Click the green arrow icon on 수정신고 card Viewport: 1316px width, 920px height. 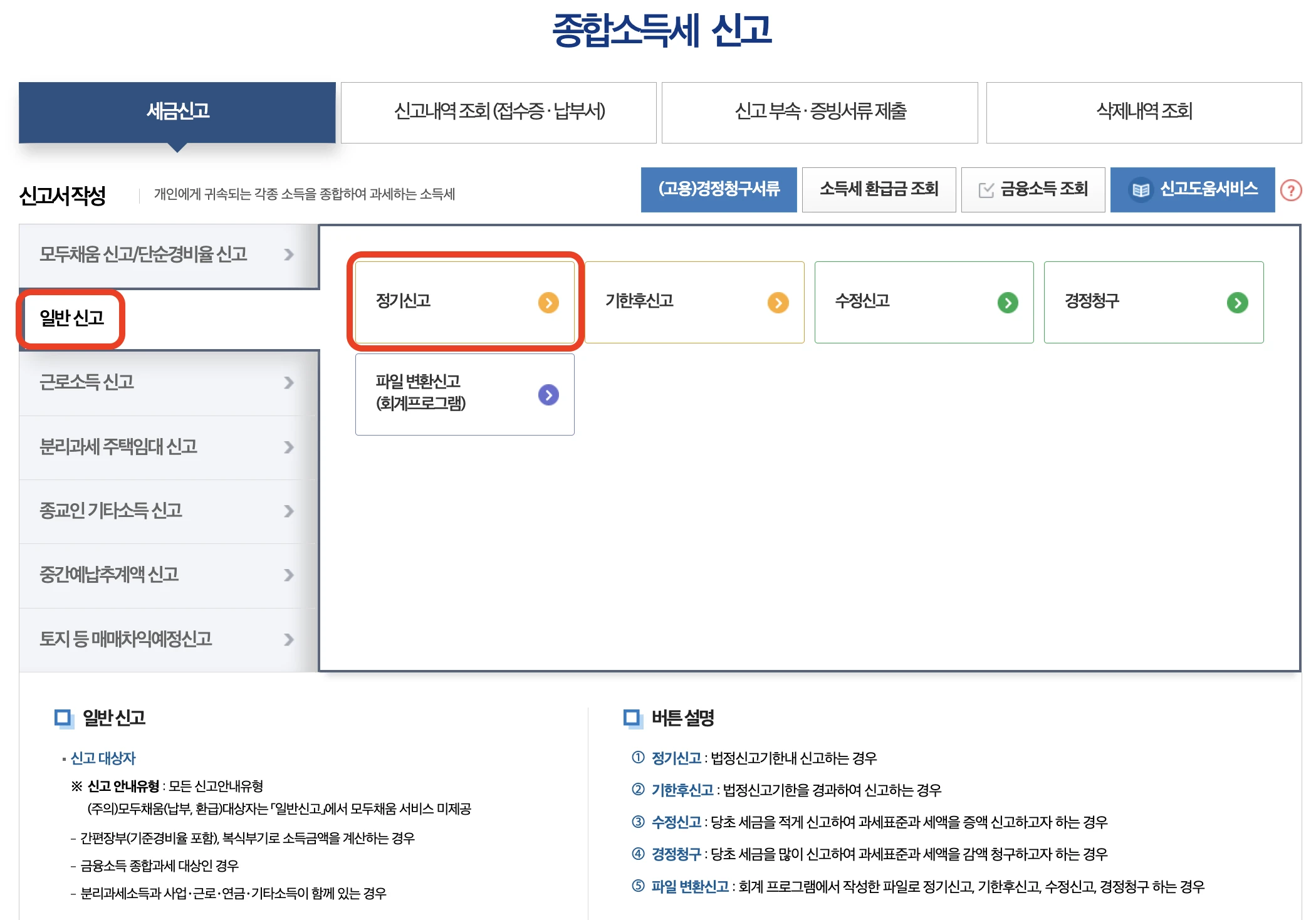pyautogui.click(x=1008, y=303)
